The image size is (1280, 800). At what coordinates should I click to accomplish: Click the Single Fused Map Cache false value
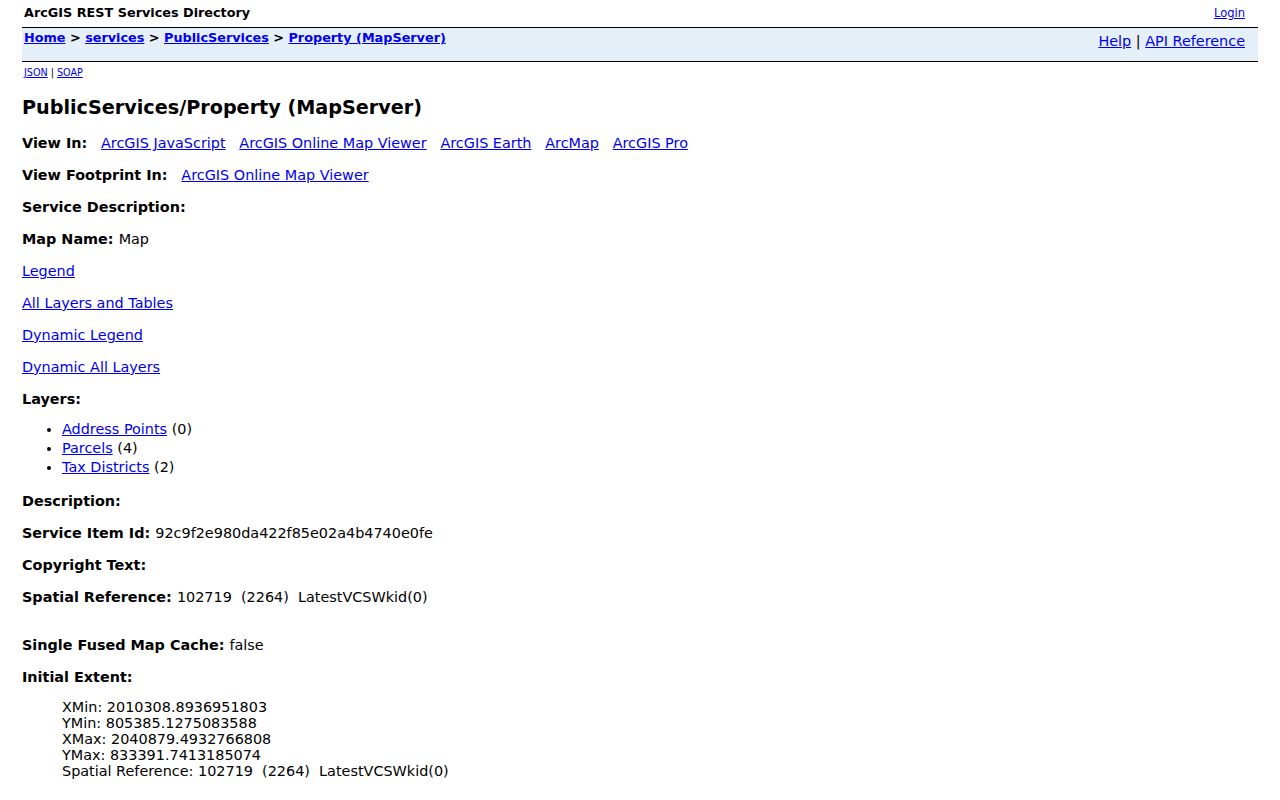tap(246, 645)
